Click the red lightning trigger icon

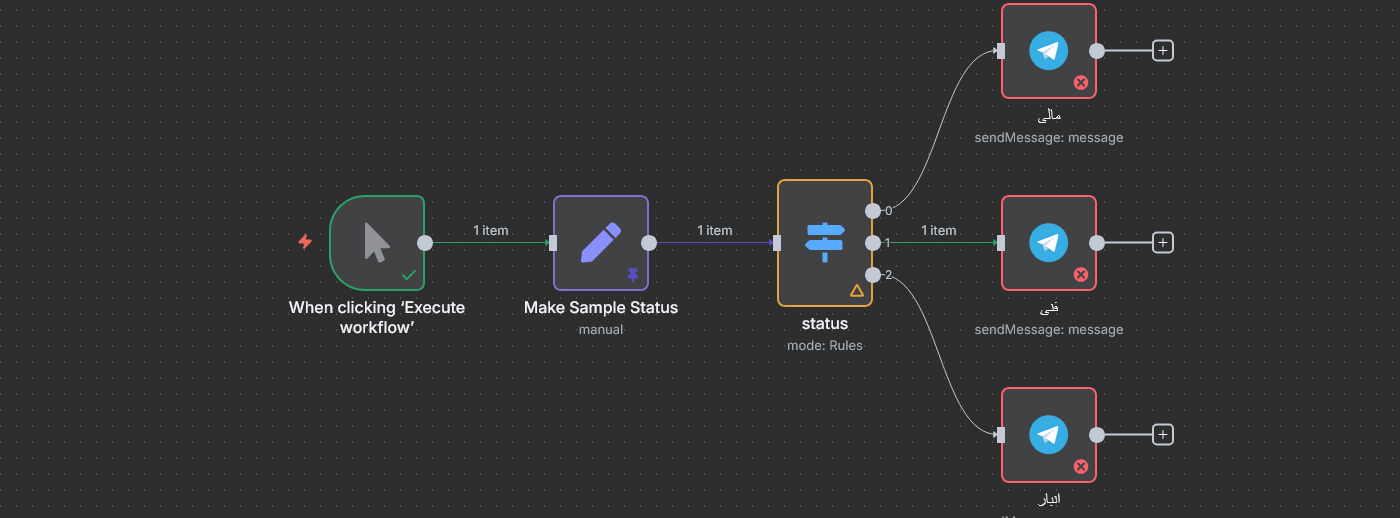point(305,242)
